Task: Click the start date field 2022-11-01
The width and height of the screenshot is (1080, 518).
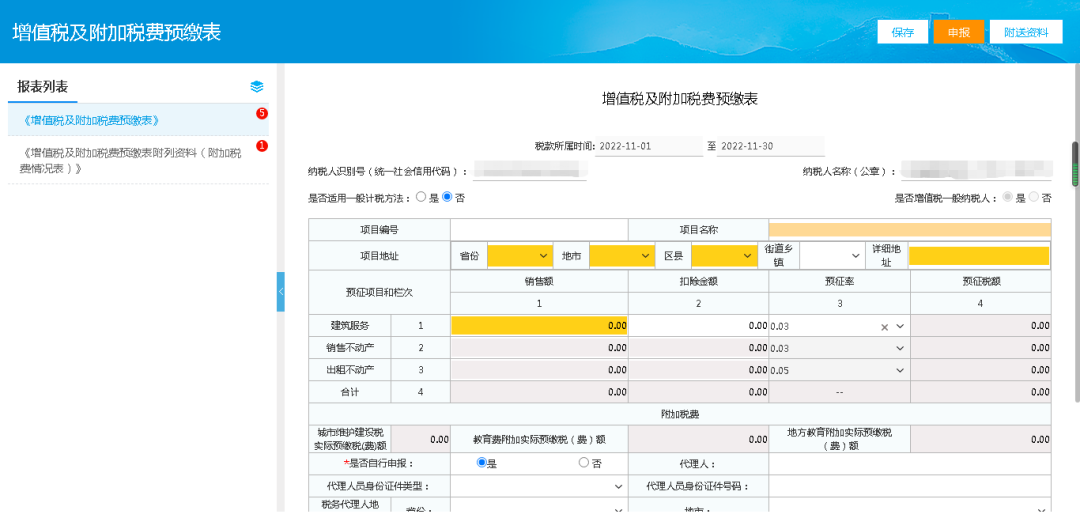Action: [x=649, y=147]
